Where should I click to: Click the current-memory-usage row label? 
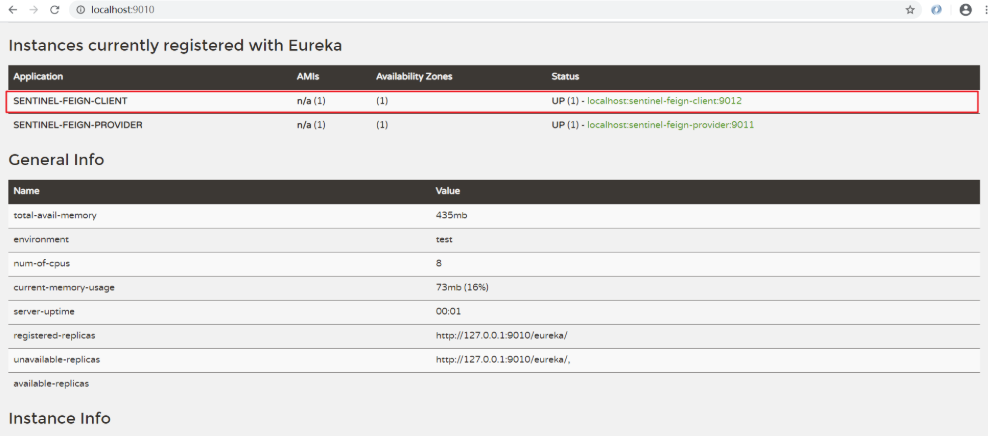click(x=64, y=287)
